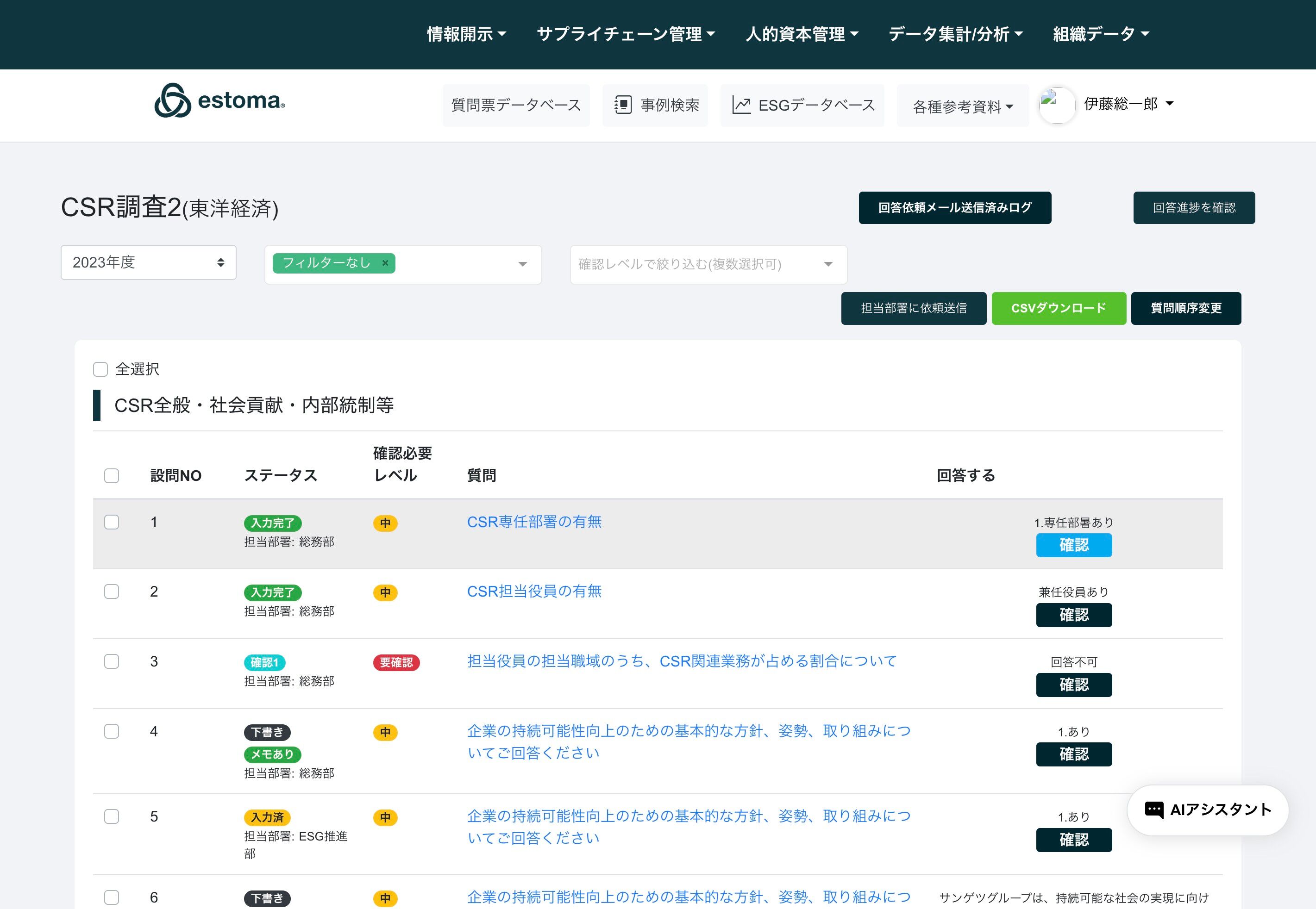The height and width of the screenshot is (909, 1316).
Task: Click the 要確認 red badge on question 3
Action: pyautogui.click(x=396, y=662)
